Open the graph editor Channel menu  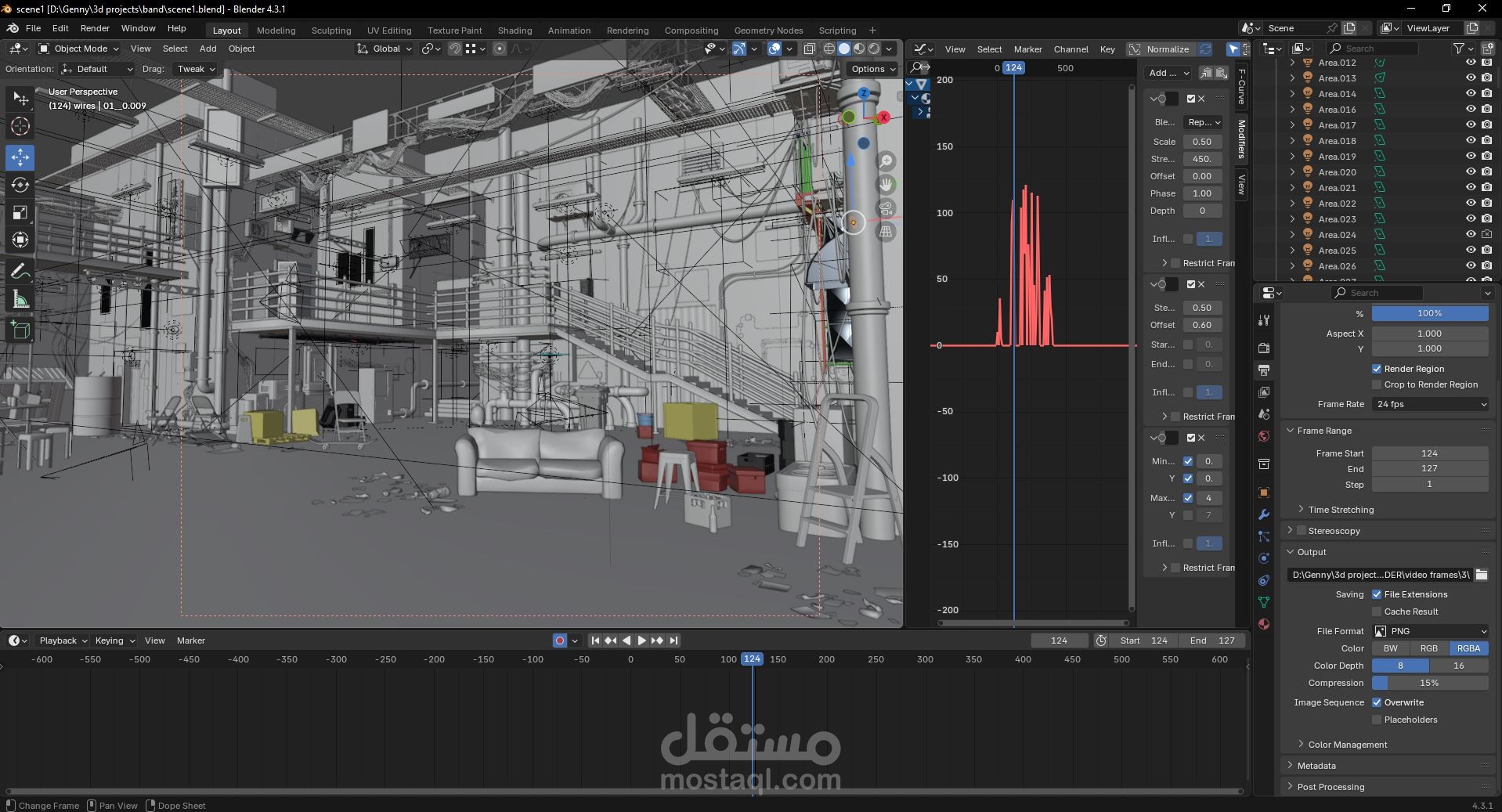click(x=1071, y=49)
